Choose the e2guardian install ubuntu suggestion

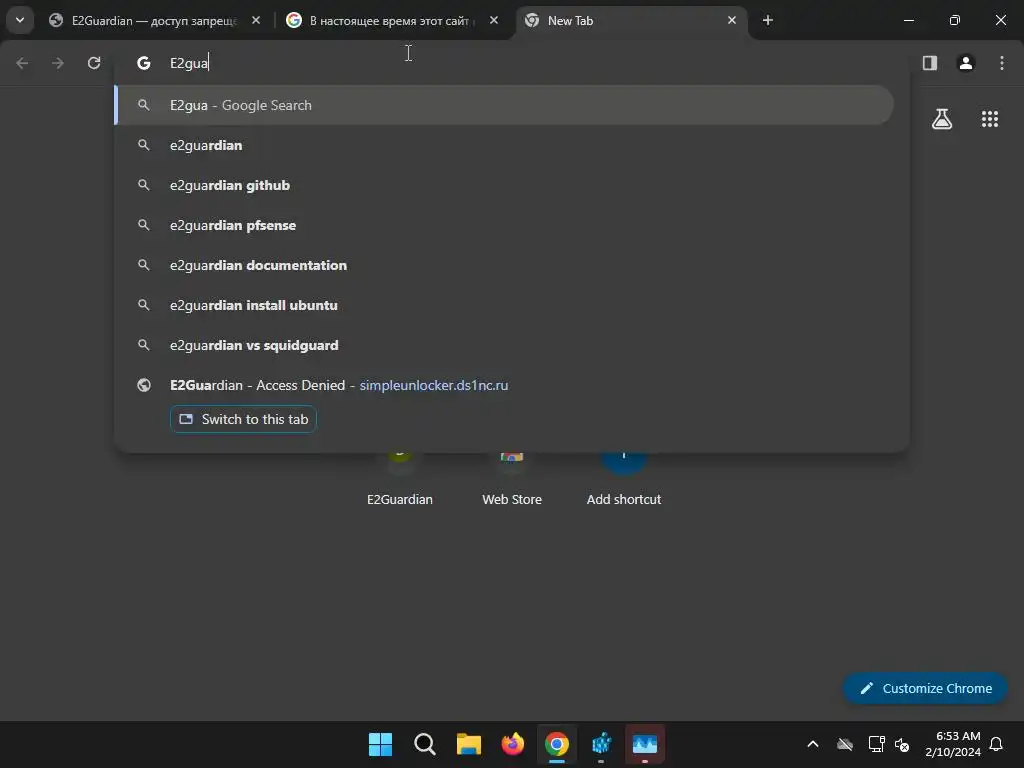click(x=504, y=305)
